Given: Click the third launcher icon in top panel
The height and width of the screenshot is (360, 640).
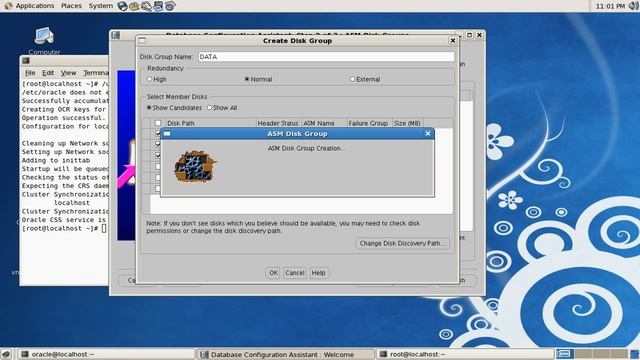Looking at the screenshot, I should [146, 6].
